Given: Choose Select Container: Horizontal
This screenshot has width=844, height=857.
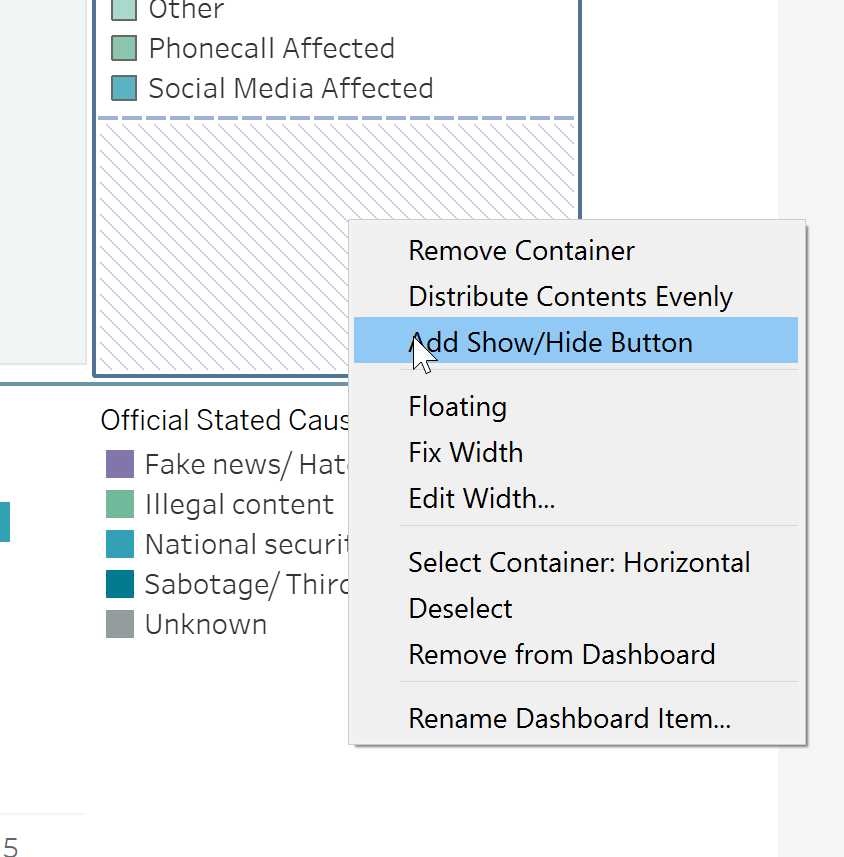Looking at the screenshot, I should point(579,562).
